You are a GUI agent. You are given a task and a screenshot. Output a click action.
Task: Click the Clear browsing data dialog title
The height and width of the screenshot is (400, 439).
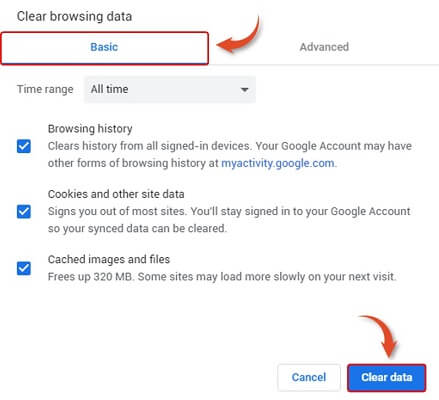click(x=74, y=16)
